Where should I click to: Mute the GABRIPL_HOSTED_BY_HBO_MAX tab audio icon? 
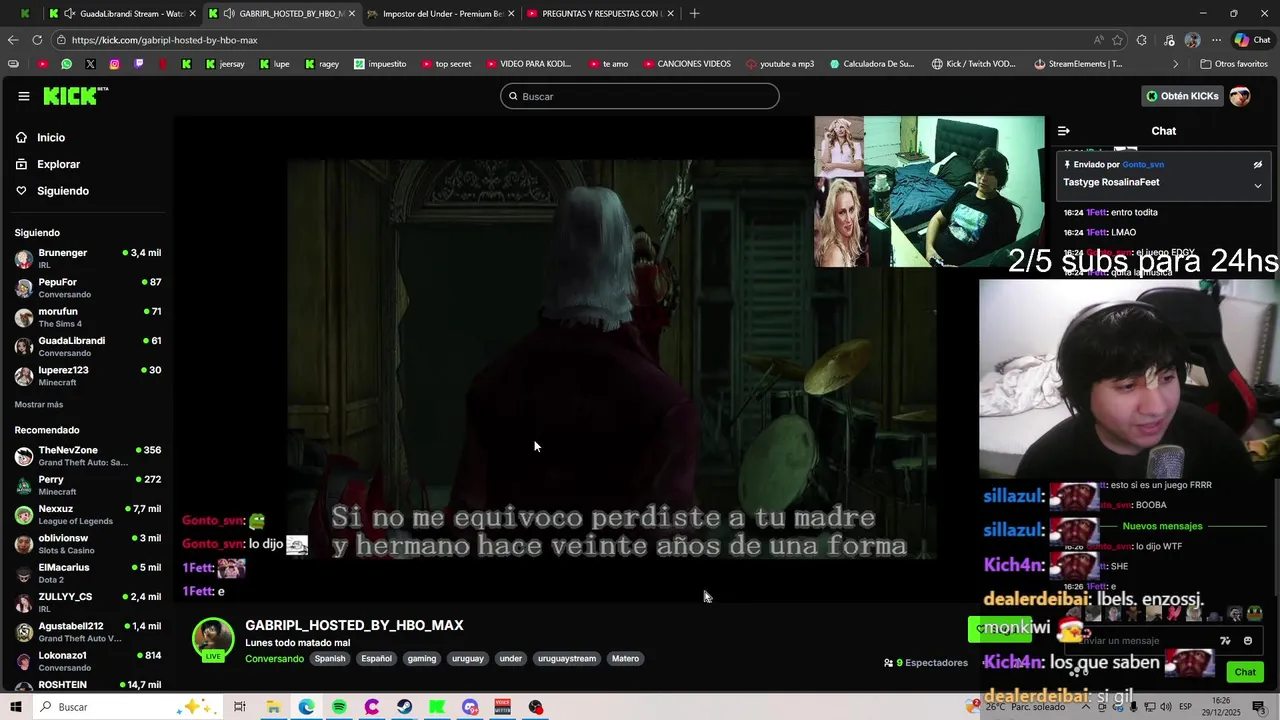tap(229, 13)
